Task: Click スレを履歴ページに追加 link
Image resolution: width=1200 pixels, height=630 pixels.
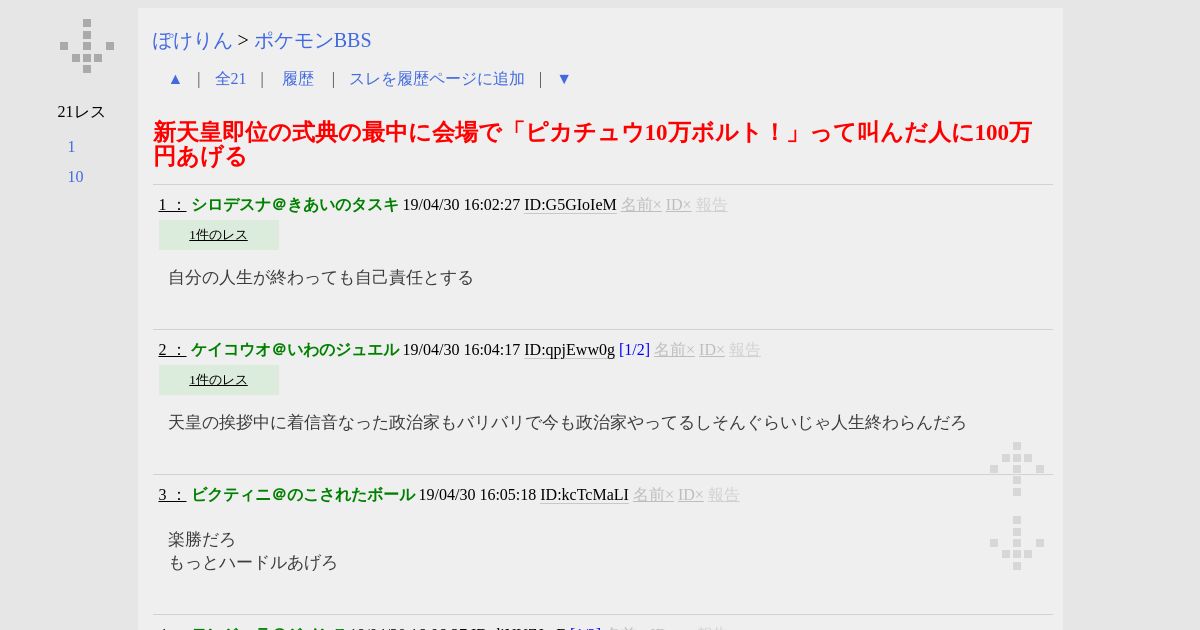Action: pyautogui.click(x=437, y=79)
